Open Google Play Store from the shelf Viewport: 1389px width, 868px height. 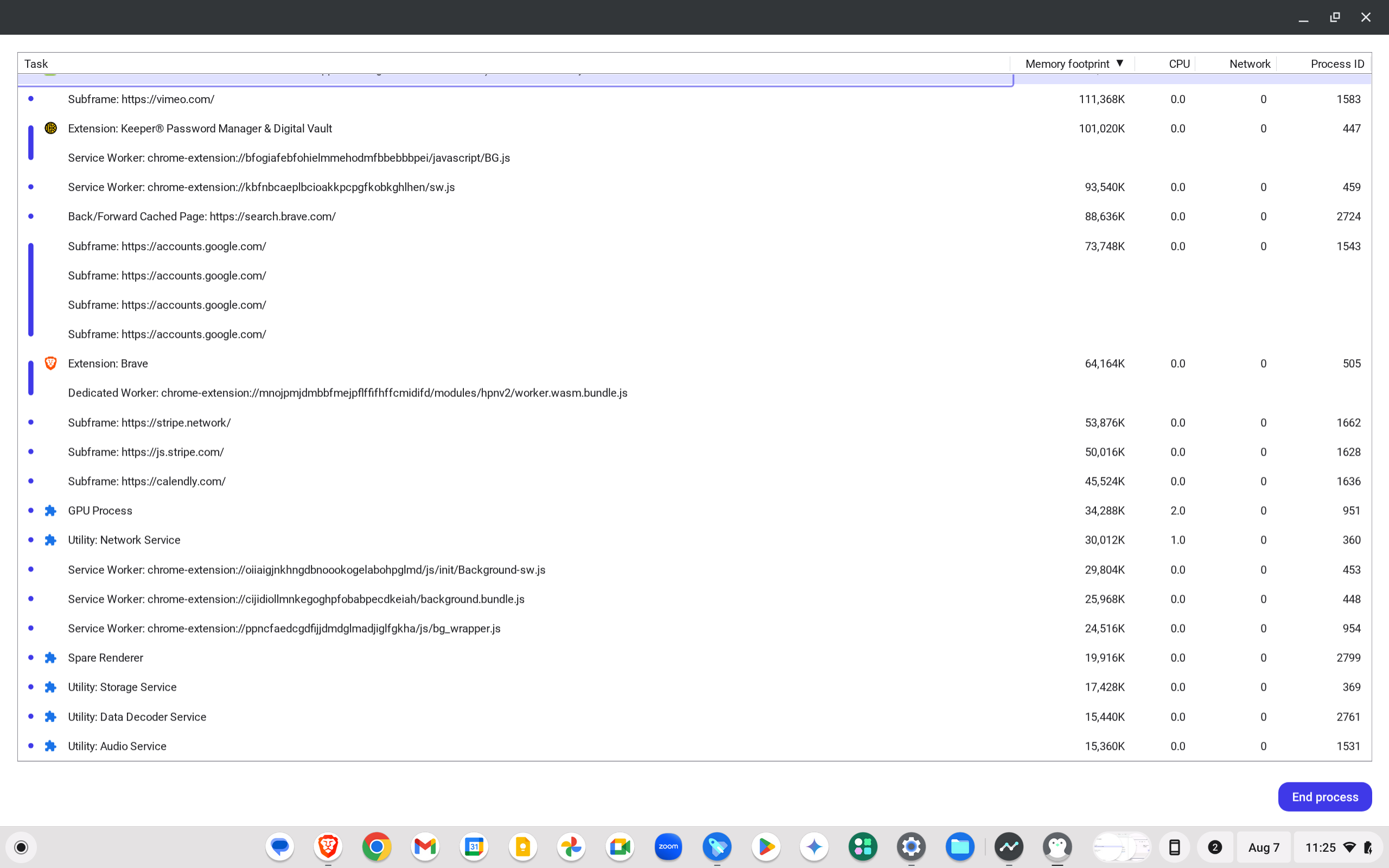pyautogui.click(x=766, y=847)
